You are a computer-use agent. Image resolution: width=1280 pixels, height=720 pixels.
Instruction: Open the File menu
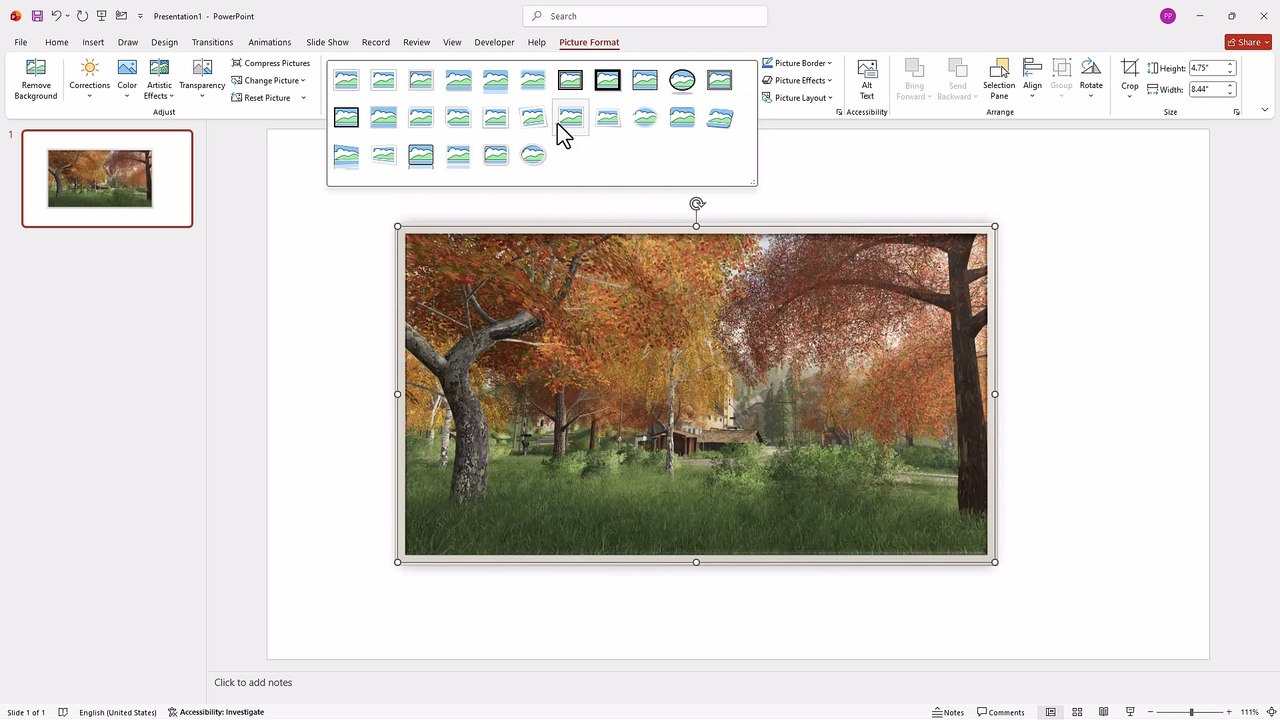21,42
